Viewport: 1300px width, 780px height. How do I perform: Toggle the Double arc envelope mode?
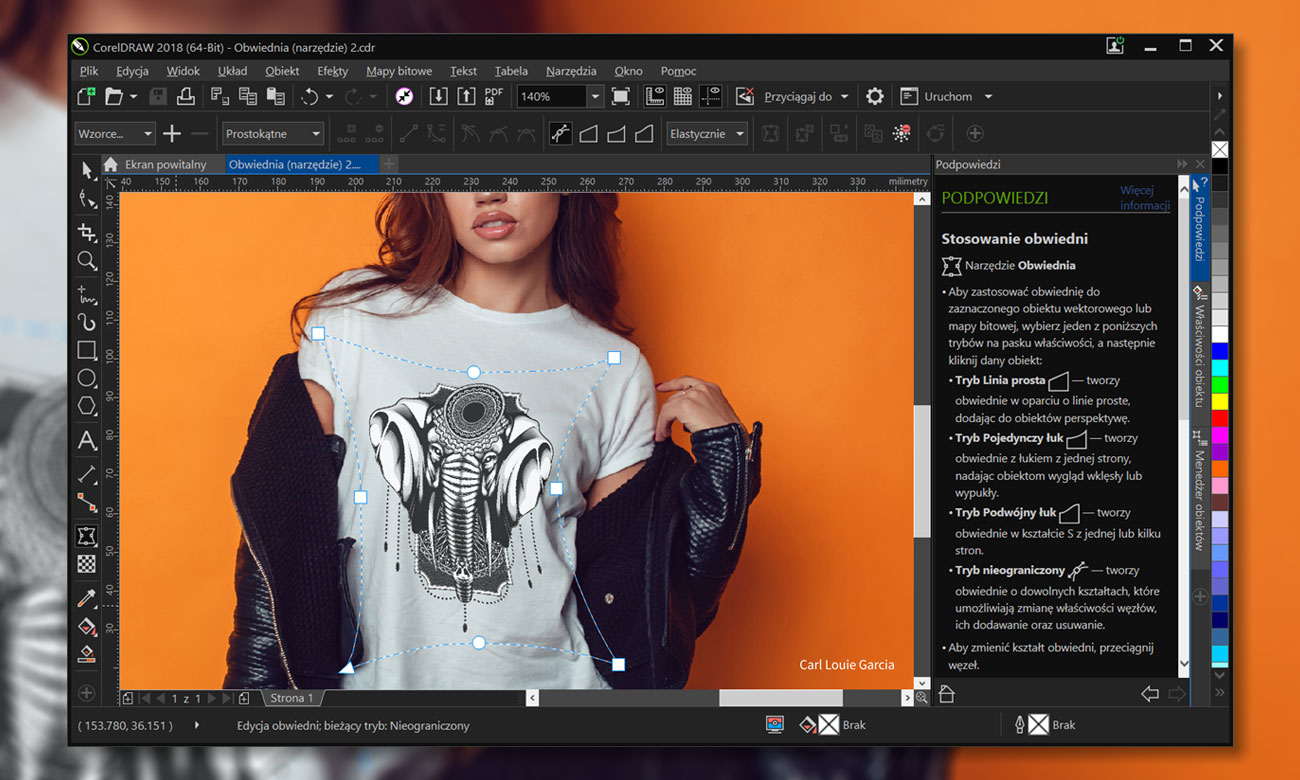point(644,133)
